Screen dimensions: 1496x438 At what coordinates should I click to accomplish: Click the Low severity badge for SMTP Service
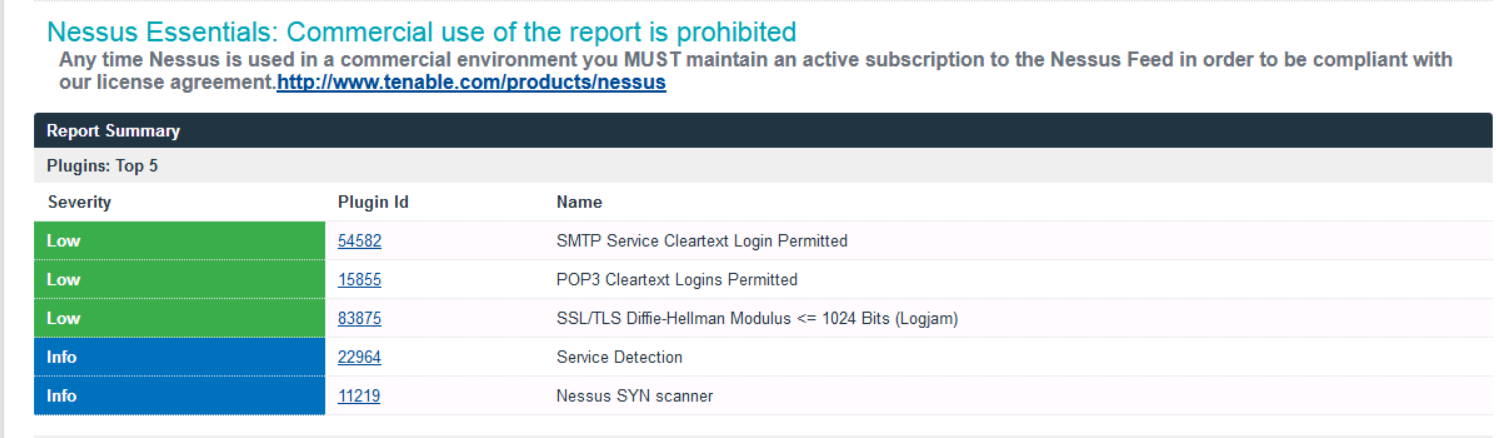point(179,241)
